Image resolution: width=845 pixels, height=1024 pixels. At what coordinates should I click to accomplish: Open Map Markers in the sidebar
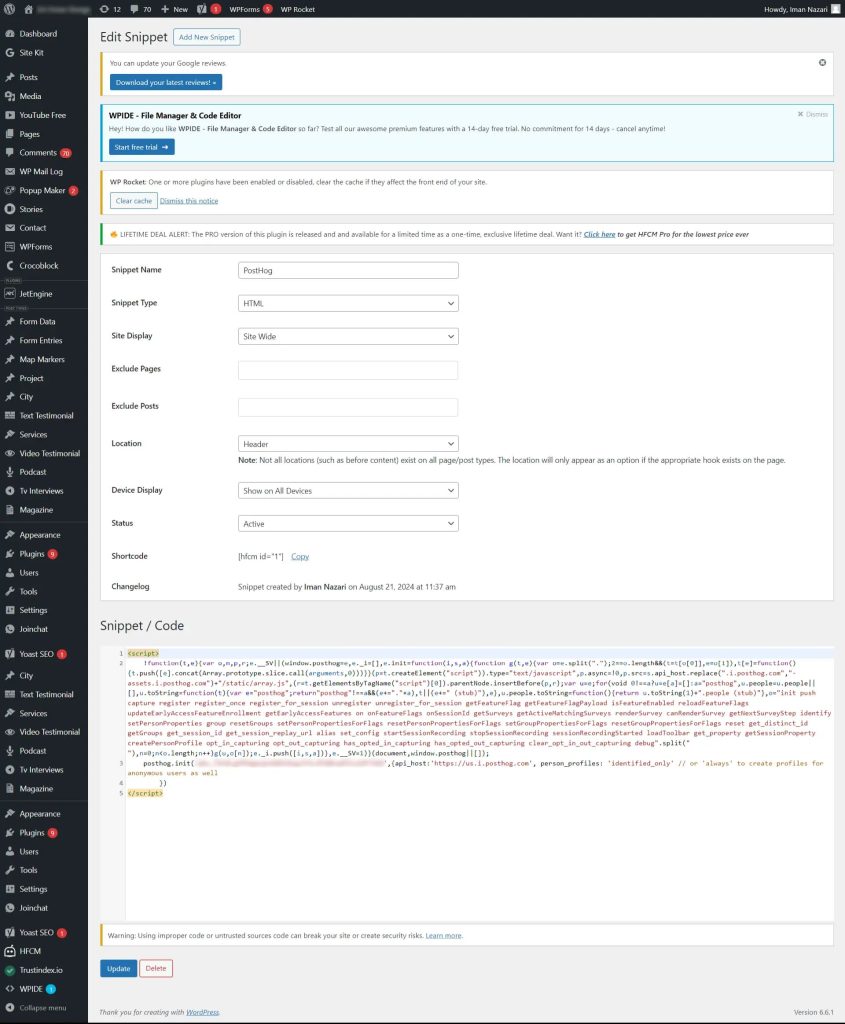[x=44, y=359]
